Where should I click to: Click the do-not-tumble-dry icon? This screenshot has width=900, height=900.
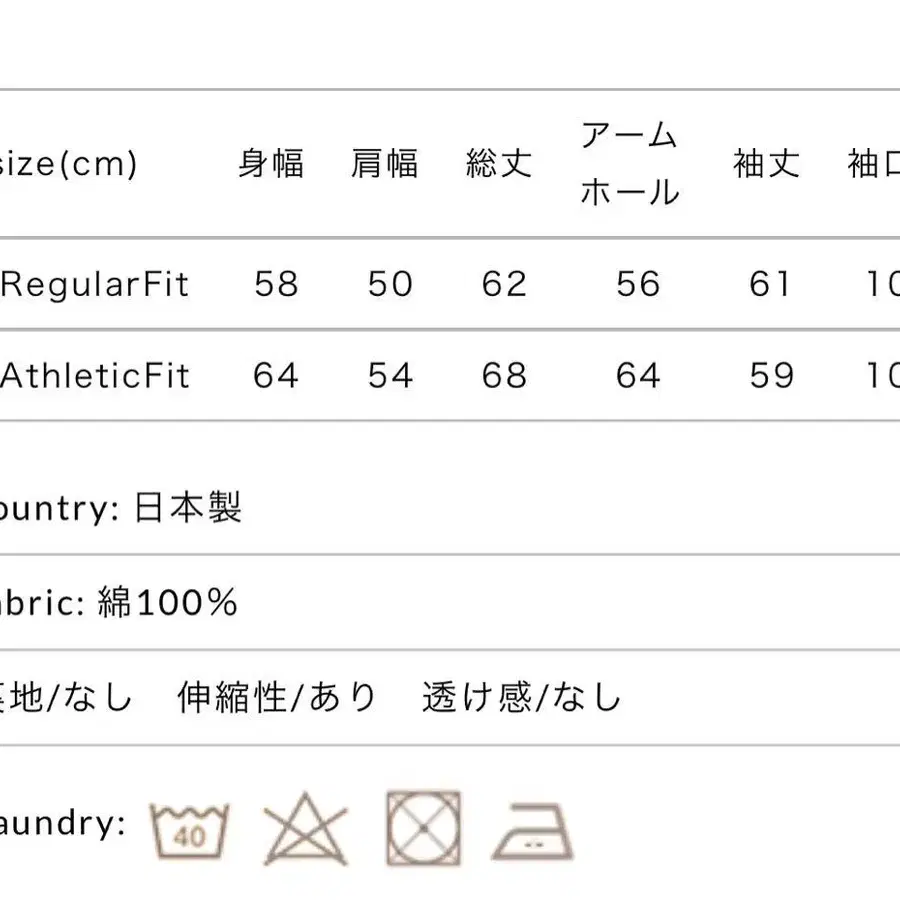[424, 828]
